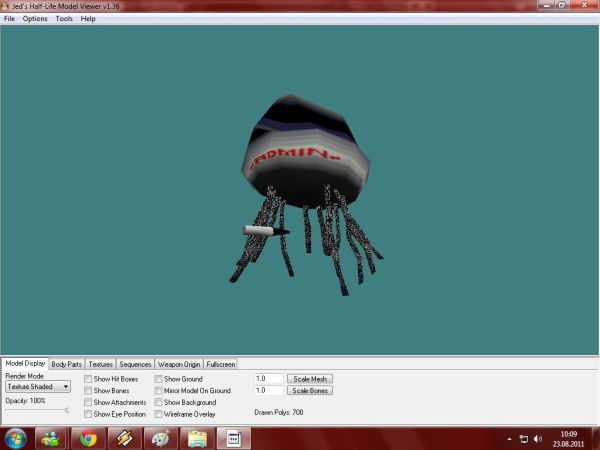Enable Show Hit Boxes checkbox
Viewport: 600px width, 450px height.
[x=88, y=380]
